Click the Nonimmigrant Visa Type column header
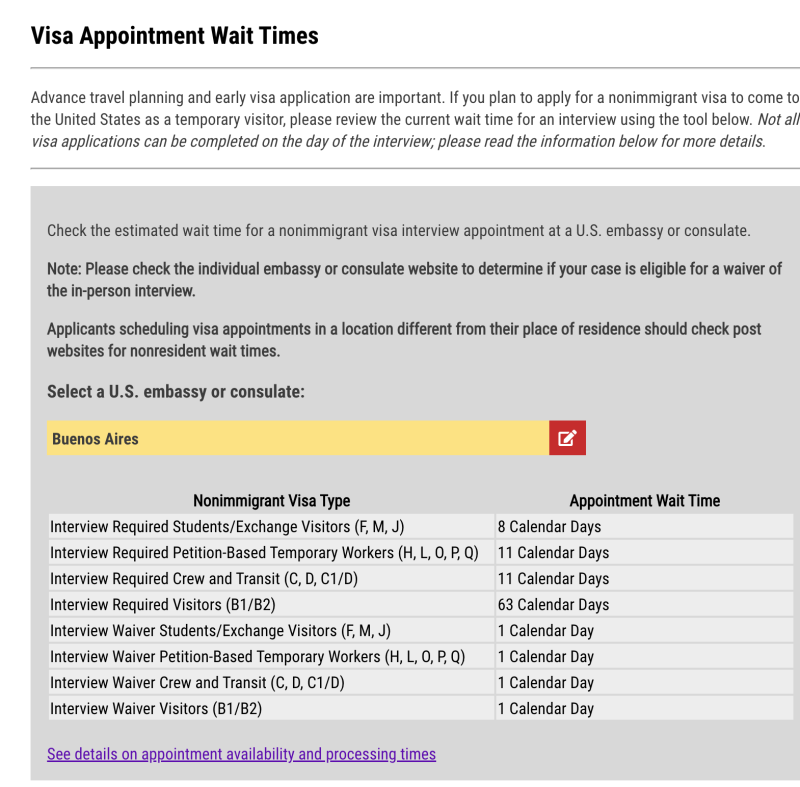The width and height of the screenshot is (800, 787). [271, 501]
